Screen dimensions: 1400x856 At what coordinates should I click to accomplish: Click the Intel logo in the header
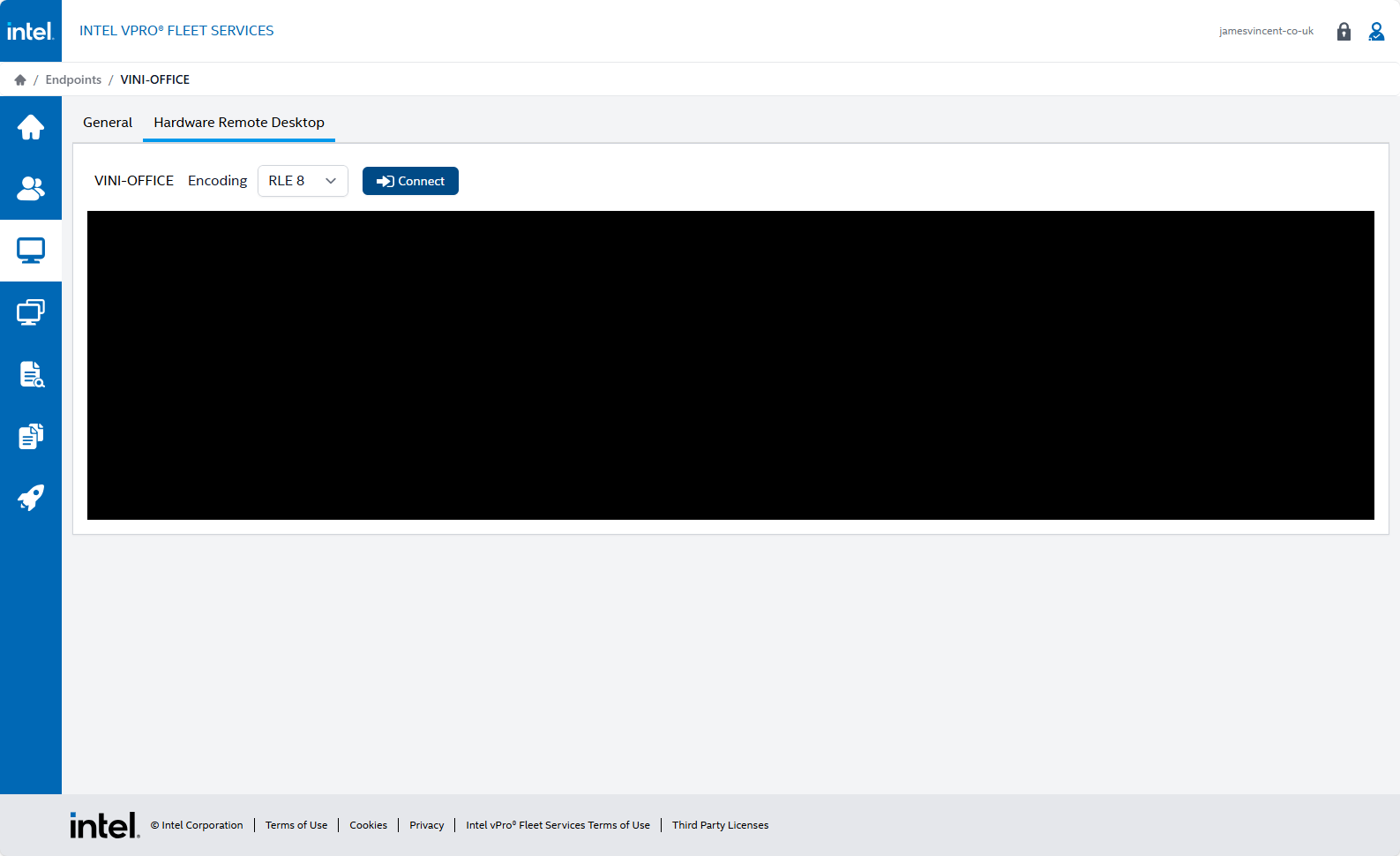pos(31,31)
